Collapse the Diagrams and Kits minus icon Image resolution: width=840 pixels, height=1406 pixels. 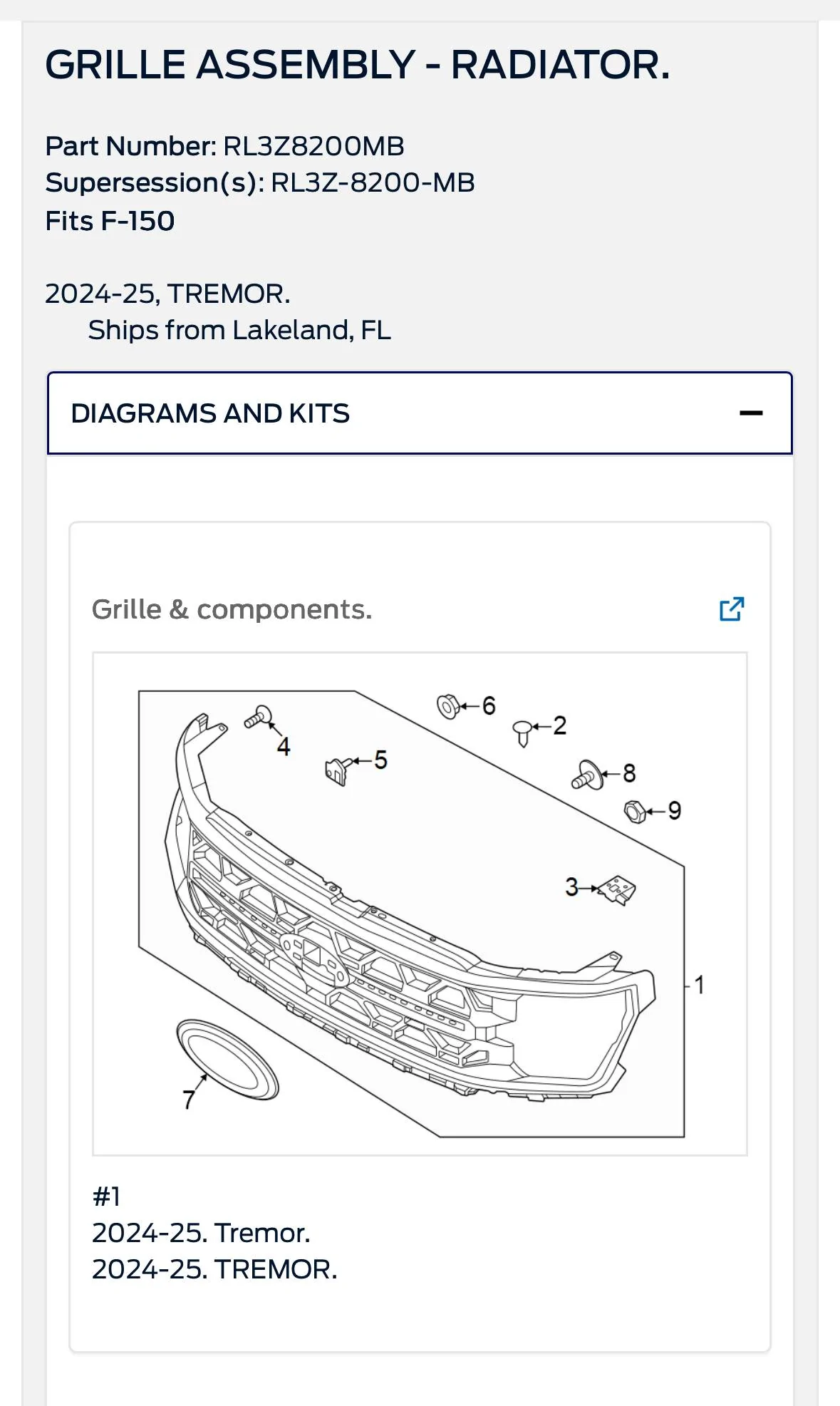point(751,413)
